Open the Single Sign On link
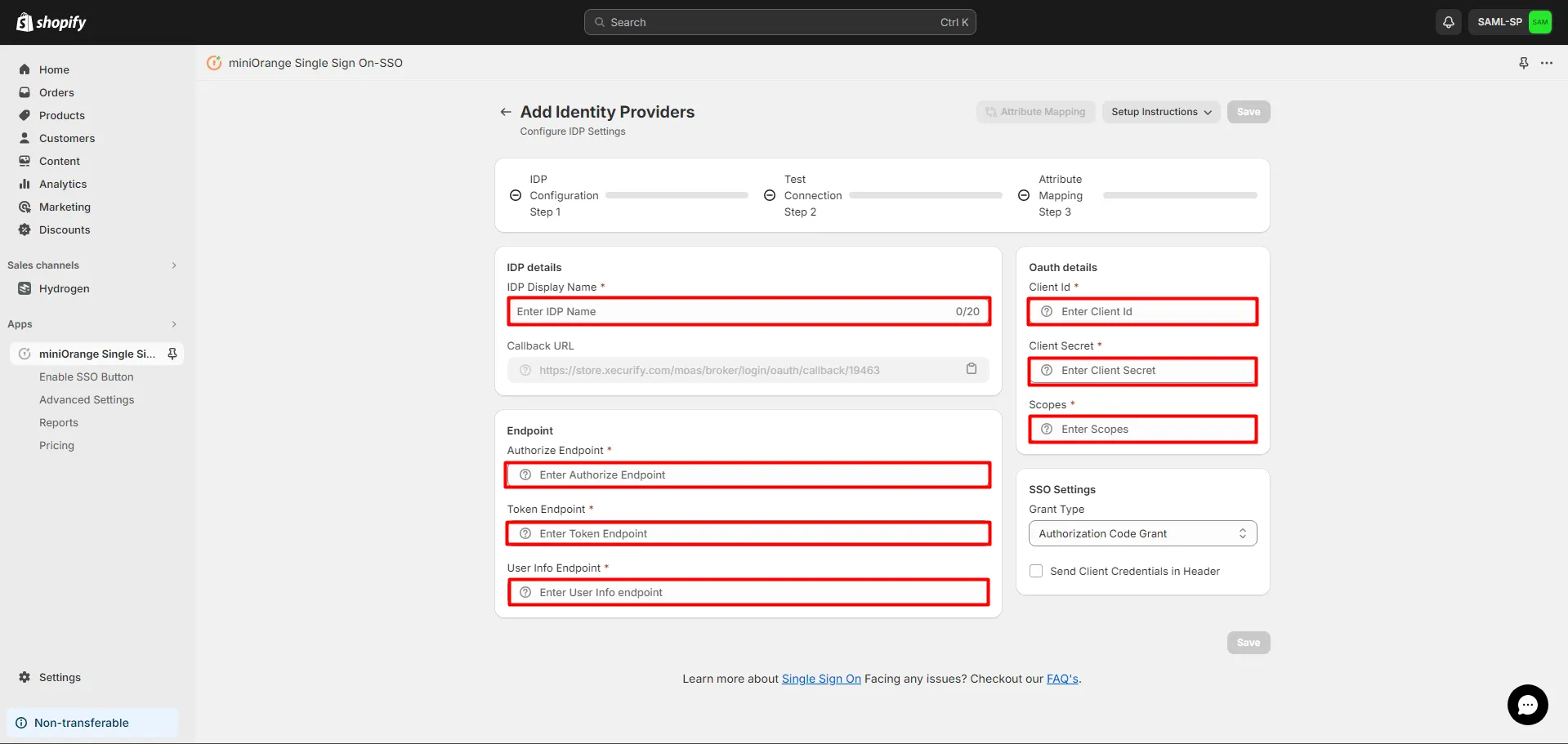Viewport: 1568px width, 744px height. click(821, 679)
